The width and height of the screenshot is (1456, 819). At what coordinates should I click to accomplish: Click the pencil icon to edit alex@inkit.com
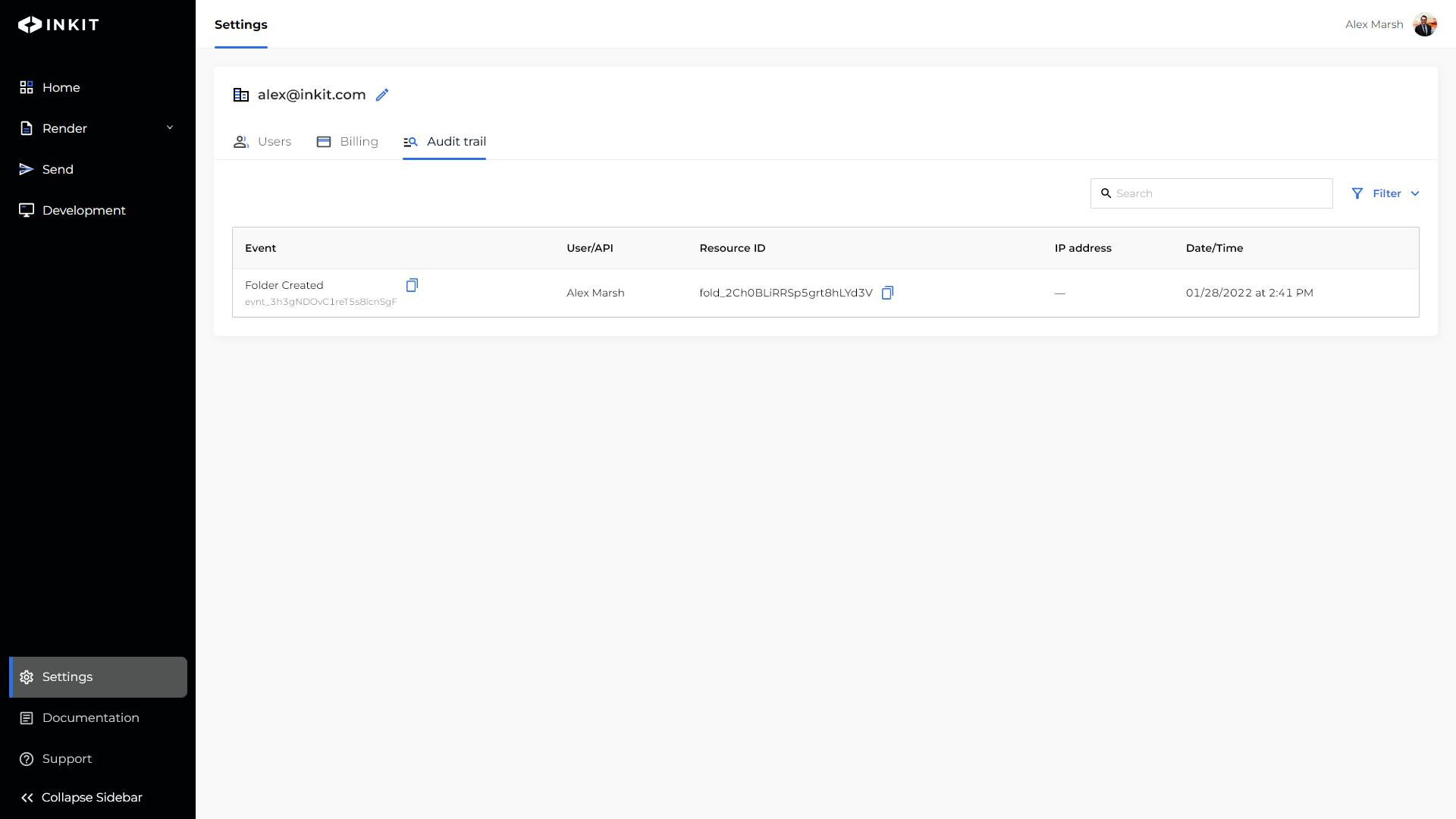click(x=382, y=95)
